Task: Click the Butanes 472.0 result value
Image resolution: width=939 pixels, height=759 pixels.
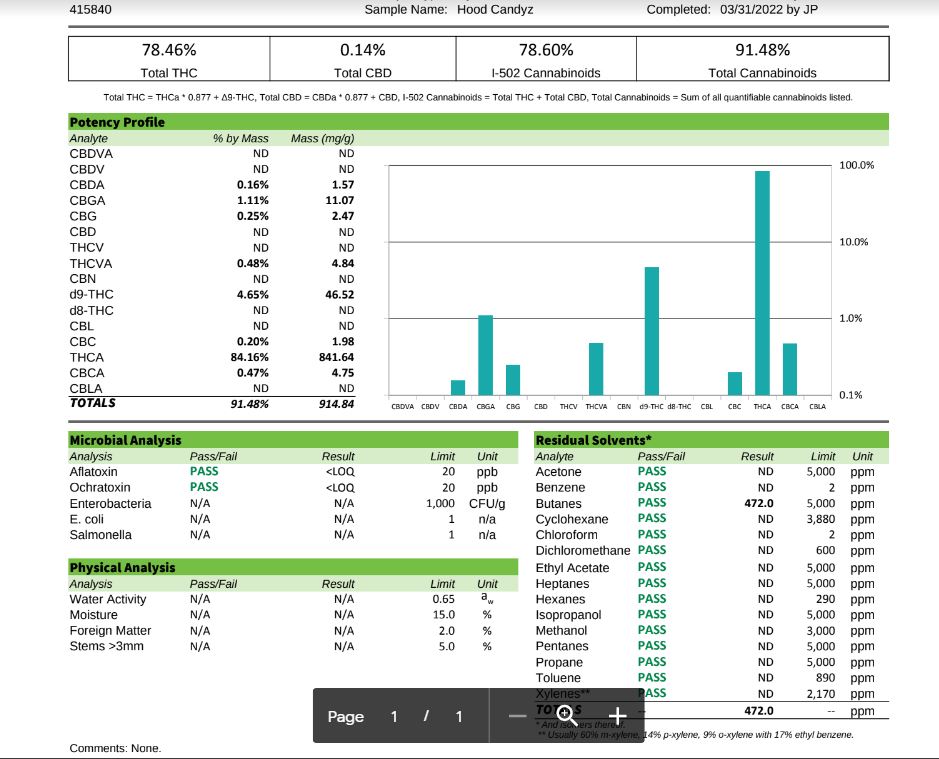Action: pos(759,503)
